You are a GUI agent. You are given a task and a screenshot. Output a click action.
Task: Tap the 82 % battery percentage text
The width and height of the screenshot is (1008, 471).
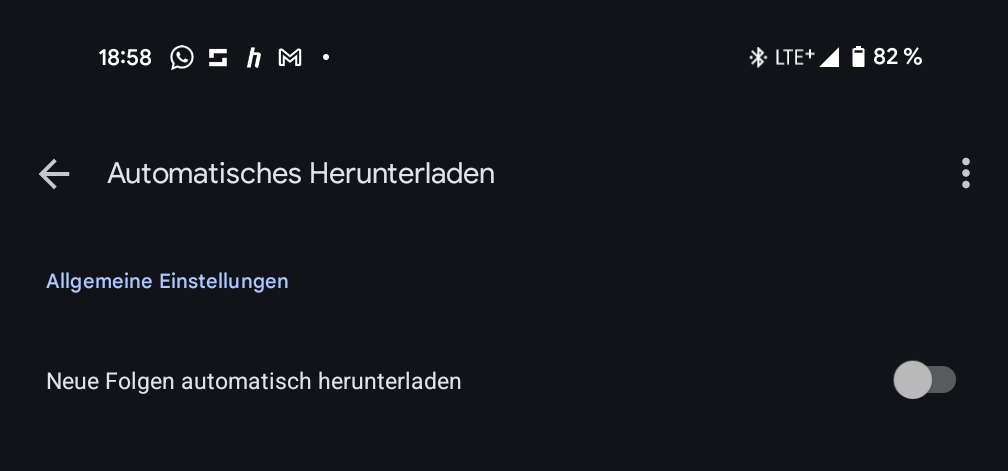(x=897, y=57)
